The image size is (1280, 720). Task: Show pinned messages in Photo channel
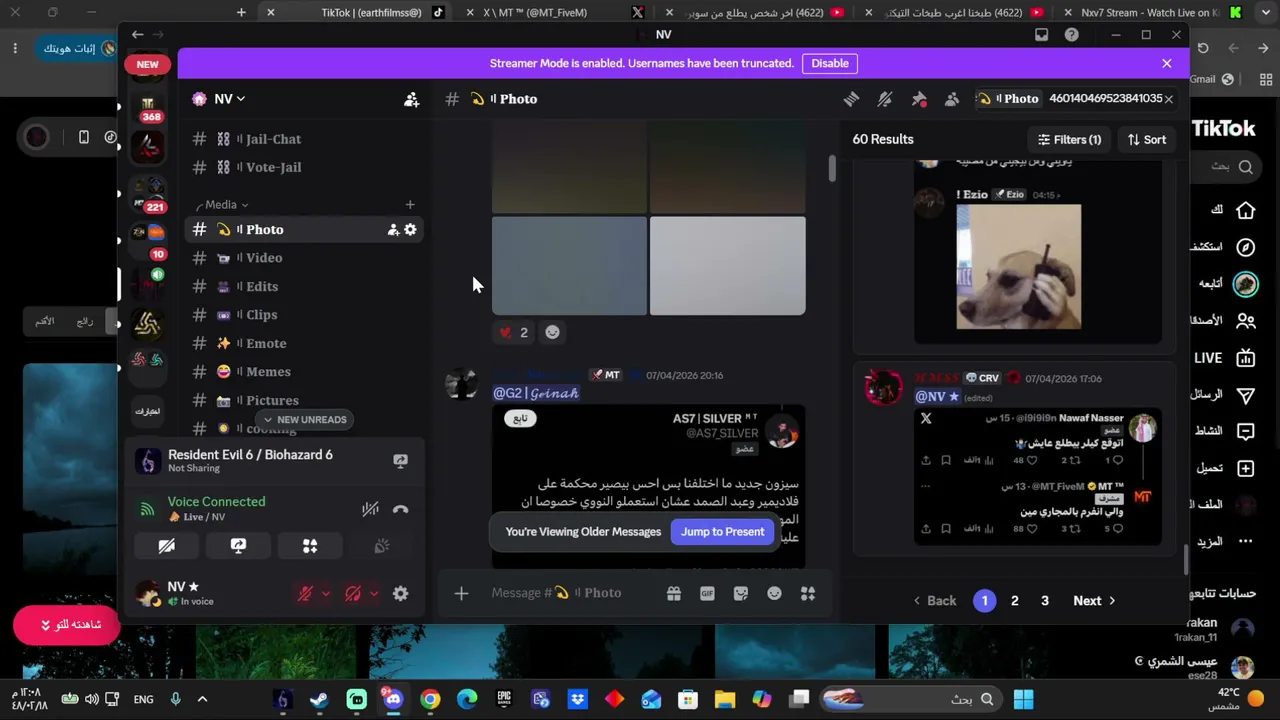[919, 99]
